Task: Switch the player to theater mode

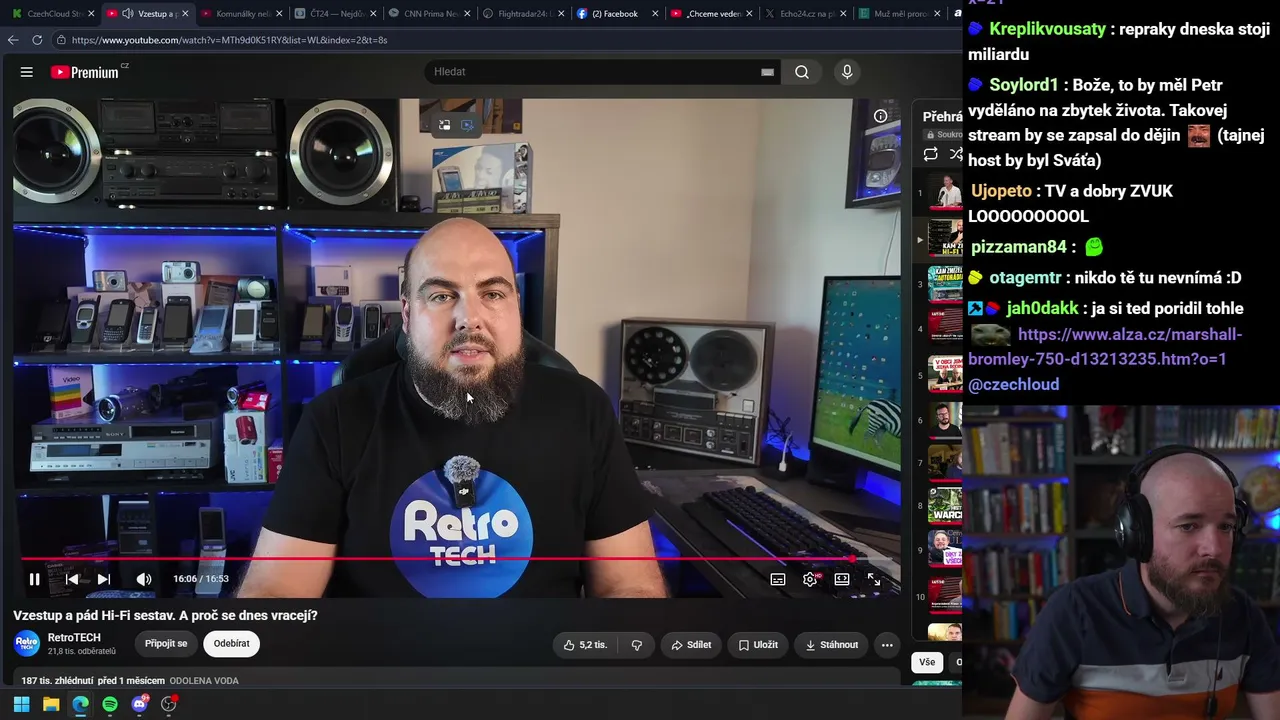Action: (x=842, y=579)
